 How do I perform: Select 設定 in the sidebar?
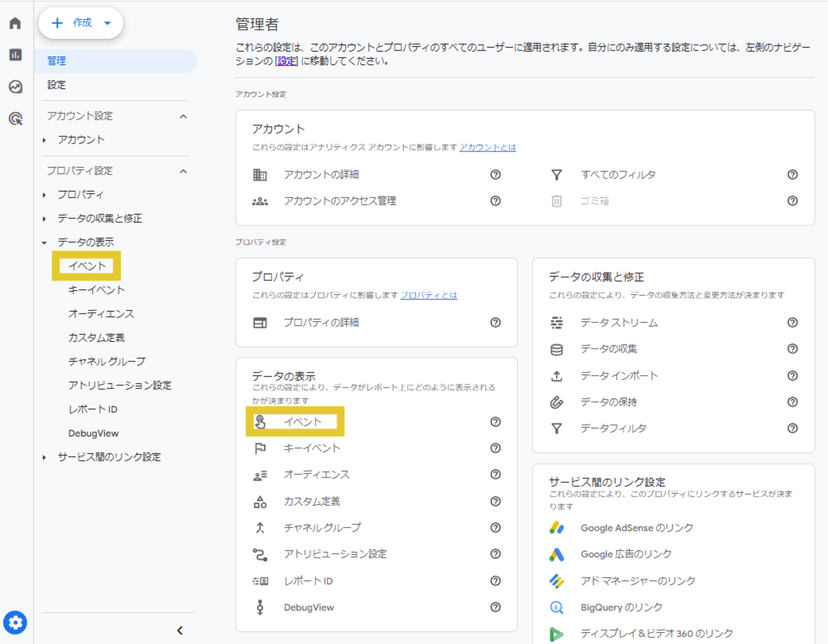click(57, 85)
